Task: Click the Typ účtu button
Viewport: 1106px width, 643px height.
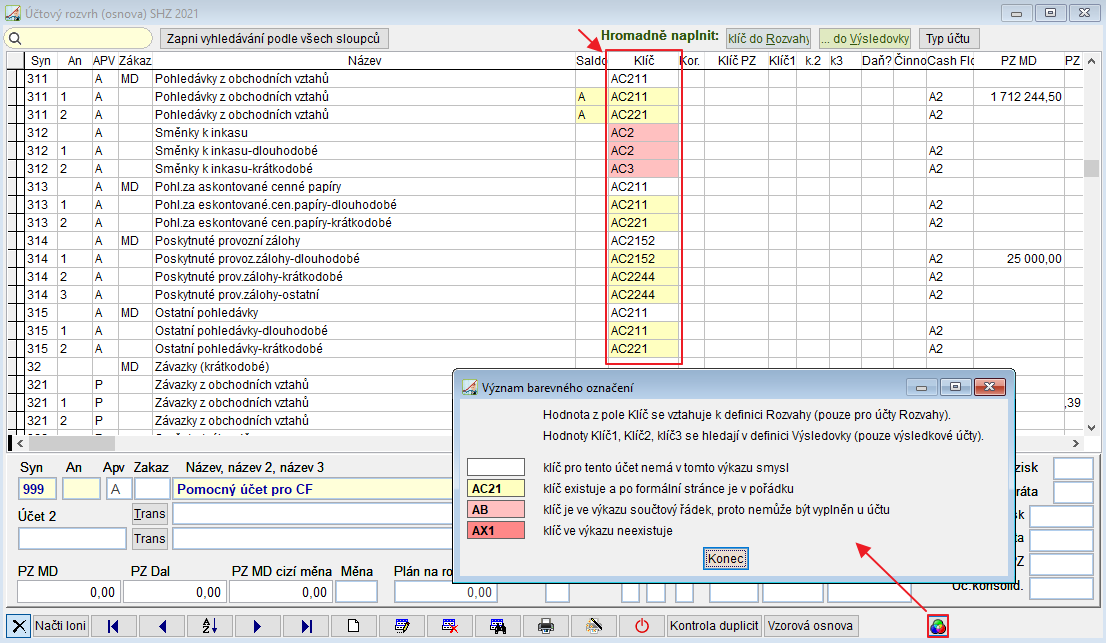Action: (948, 39)
